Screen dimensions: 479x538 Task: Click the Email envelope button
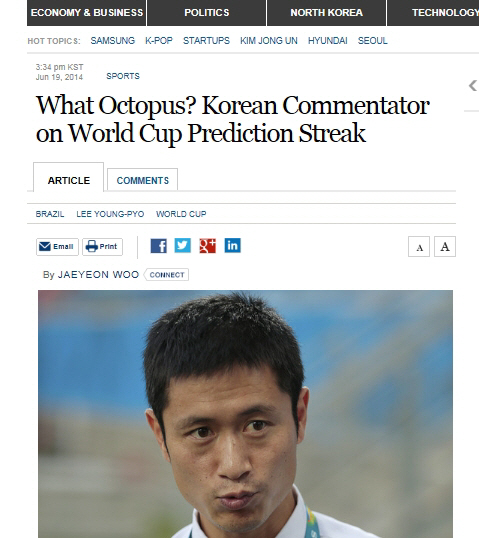(x=57, y=247)
